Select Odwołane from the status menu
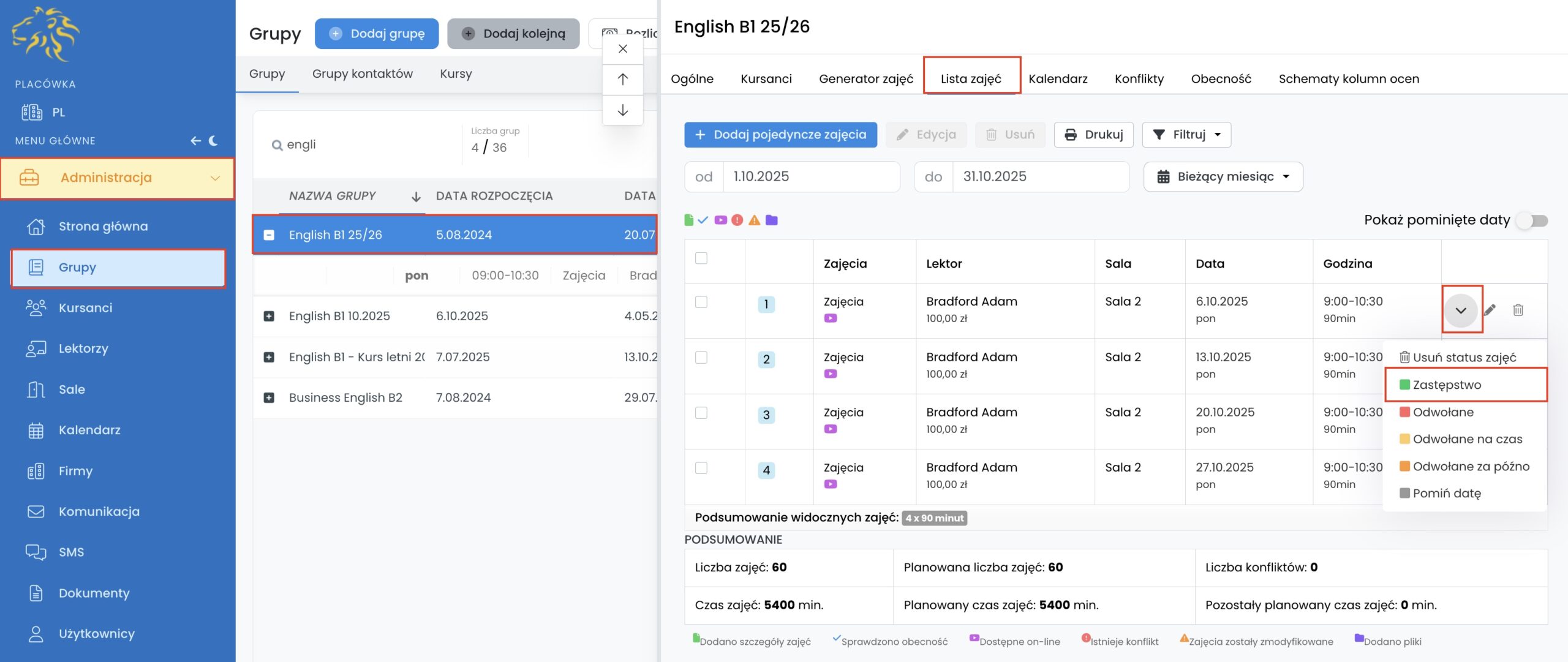Viewport: 1568px width, 662px height. pos(1442,412)
